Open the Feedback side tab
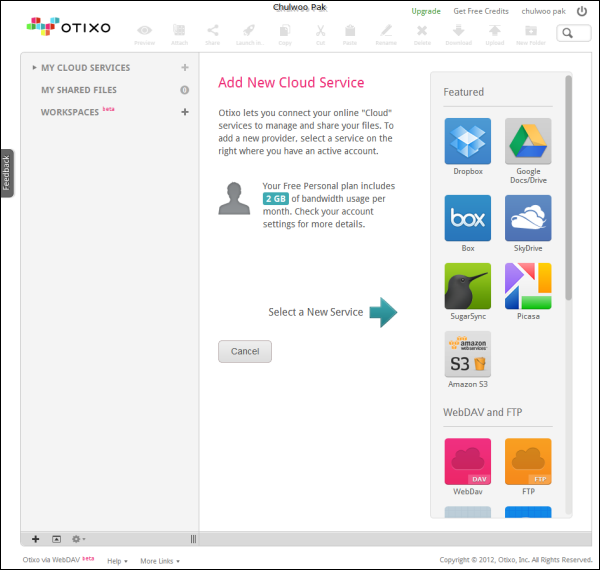Viewport: 600px width, 570px height. [x=7, y=173]
